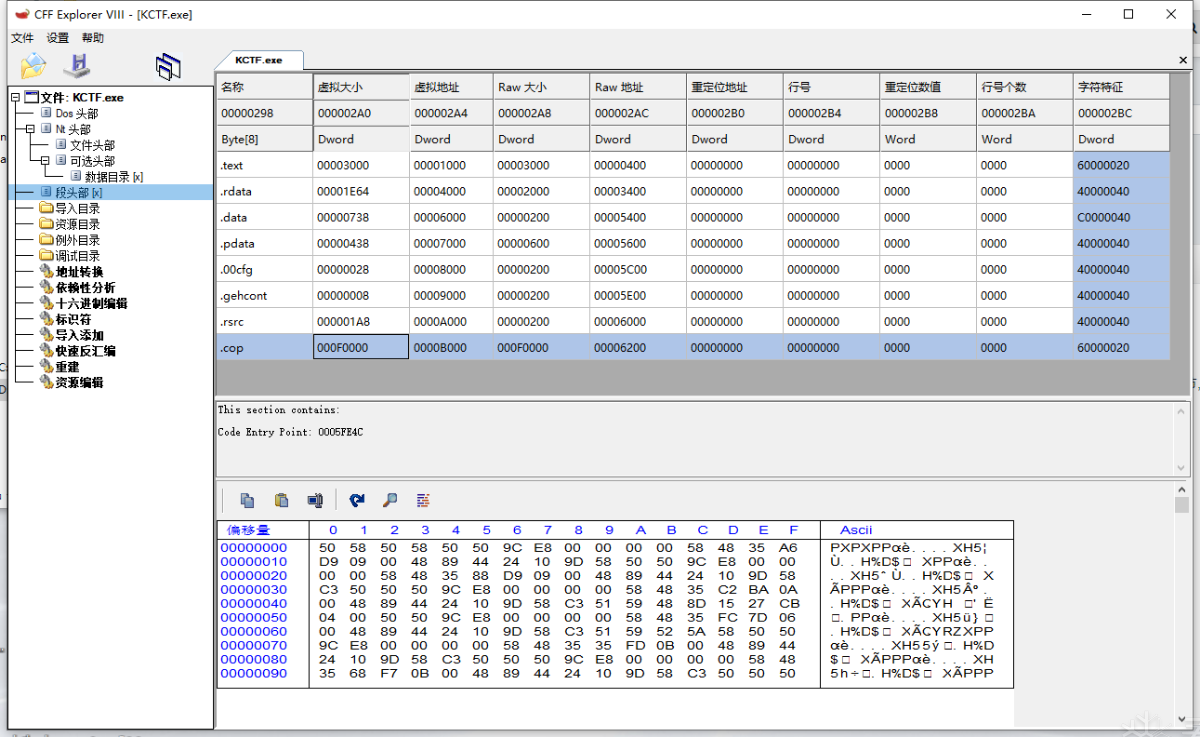Click the paste clipboard icon in hex toolbar
Viewport: 1200px width, 737px height.
[x=282, y=500]
